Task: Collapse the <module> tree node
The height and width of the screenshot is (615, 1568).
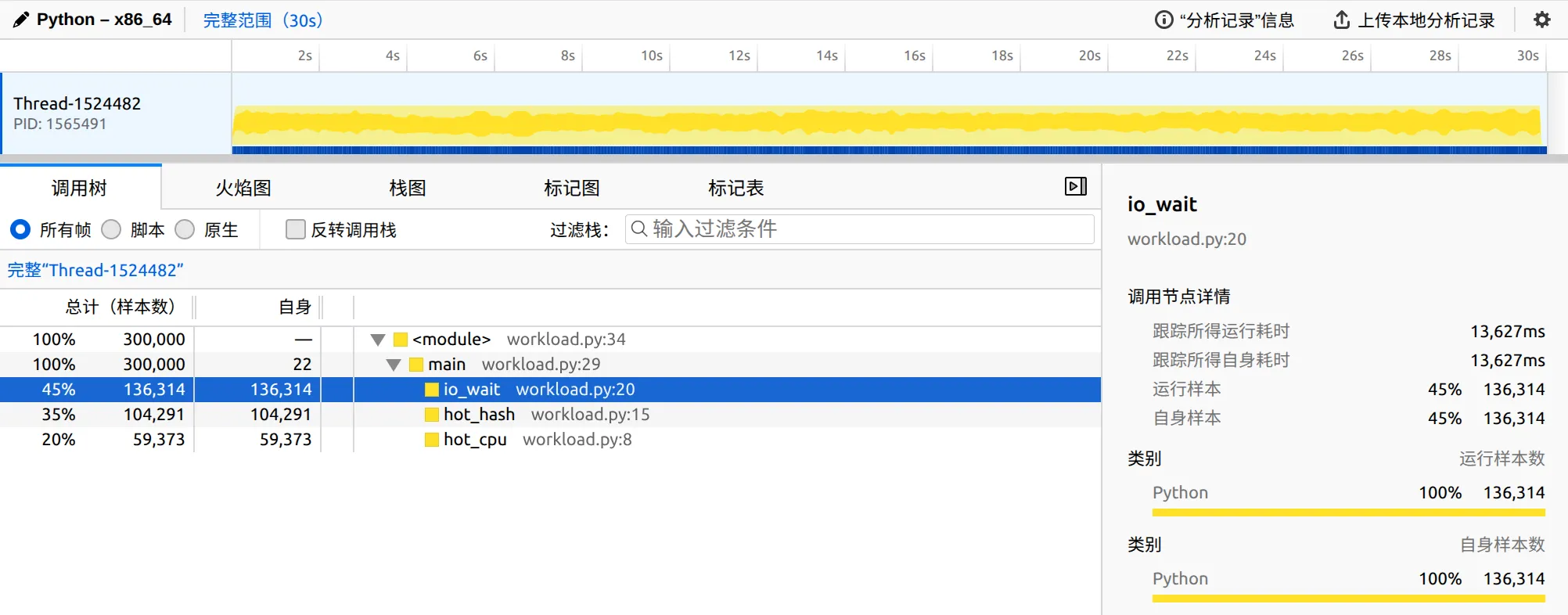Action: (378, 340)
